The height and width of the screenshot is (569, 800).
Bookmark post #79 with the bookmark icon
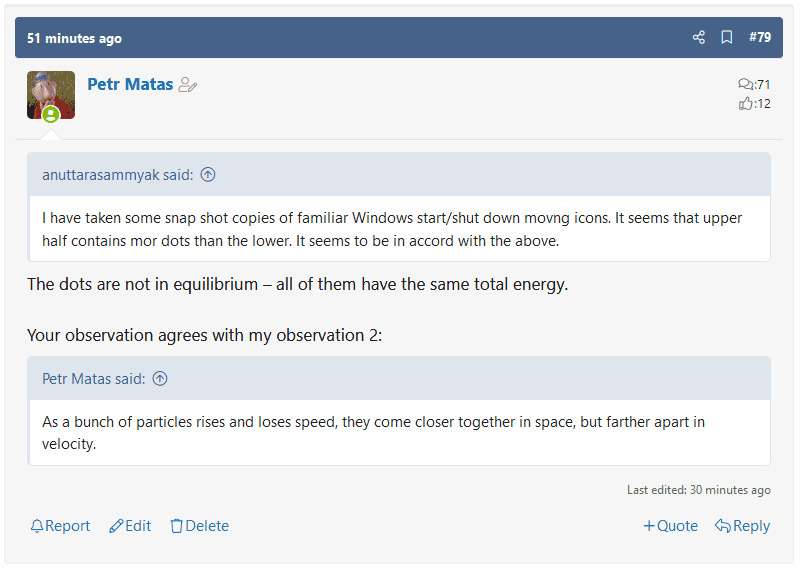tap(727, 37)
